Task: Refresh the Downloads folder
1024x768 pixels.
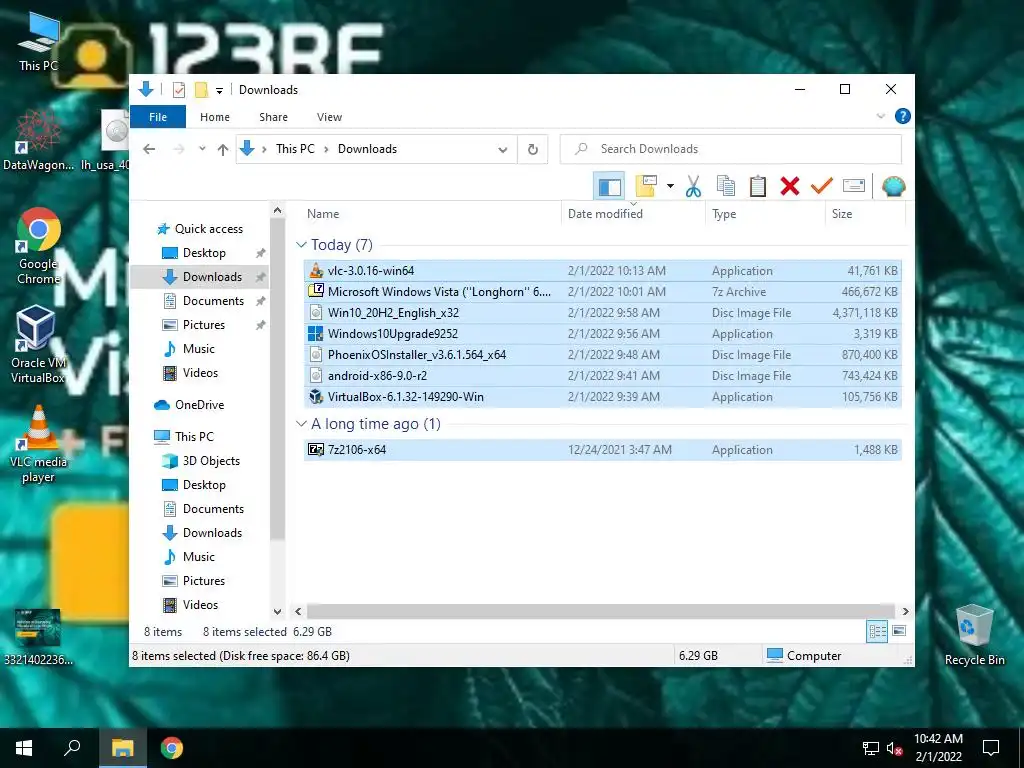Action: coord(533,150)
